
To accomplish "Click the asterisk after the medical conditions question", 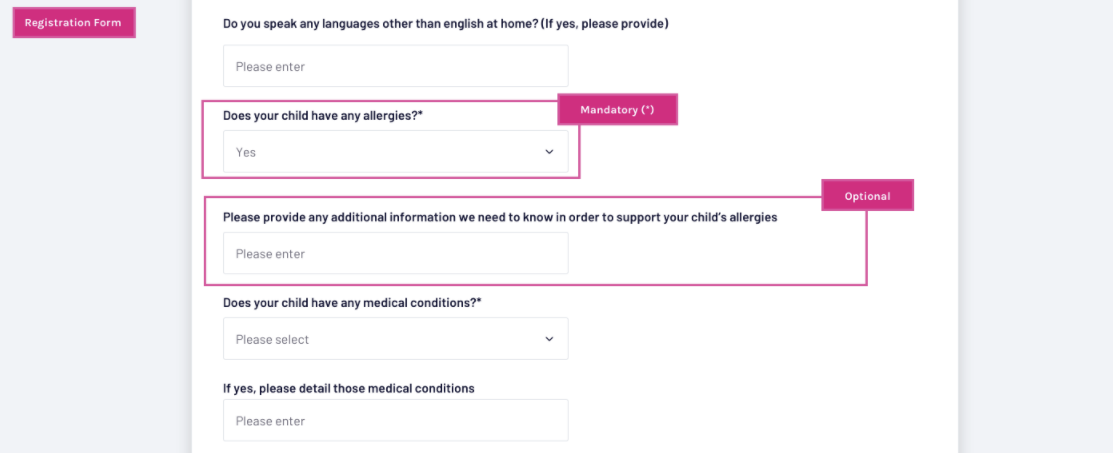I will [x=479, y=301].
